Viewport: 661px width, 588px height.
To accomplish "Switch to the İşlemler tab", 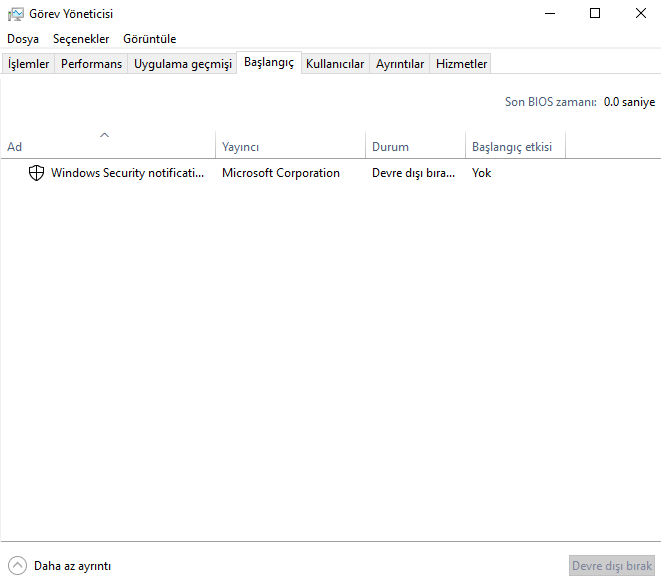I will pyautogui.click(x=28, y=64).
